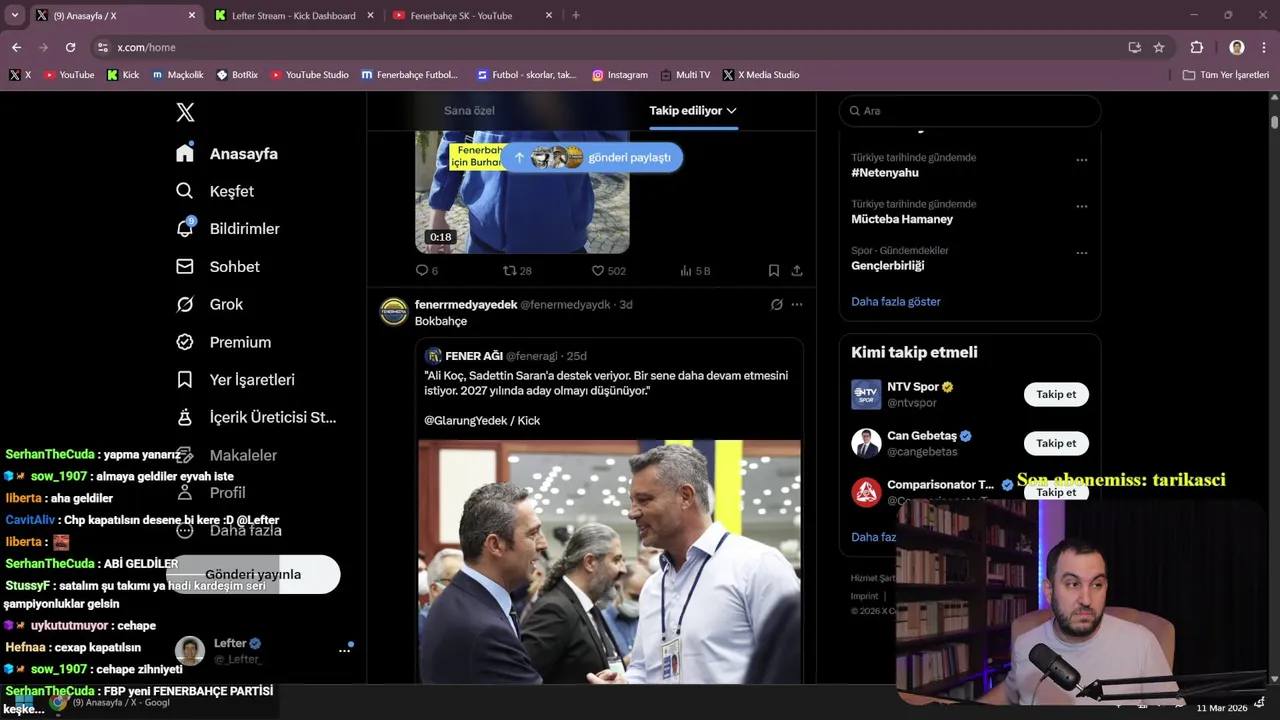Open fenerrmedyayedek username link

[466, 304]
